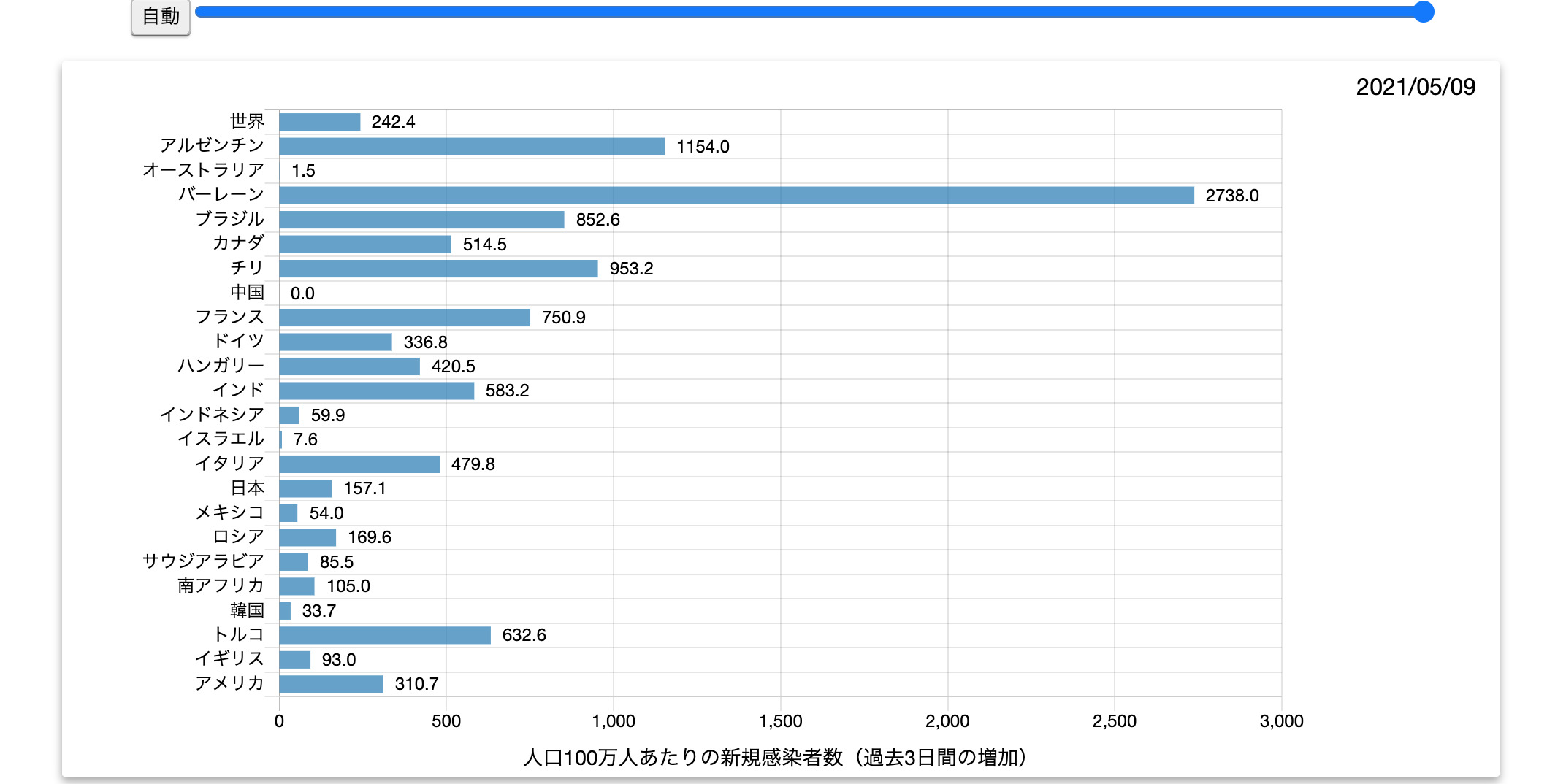
Task: Click the フランス label
Action: [229, 317]
